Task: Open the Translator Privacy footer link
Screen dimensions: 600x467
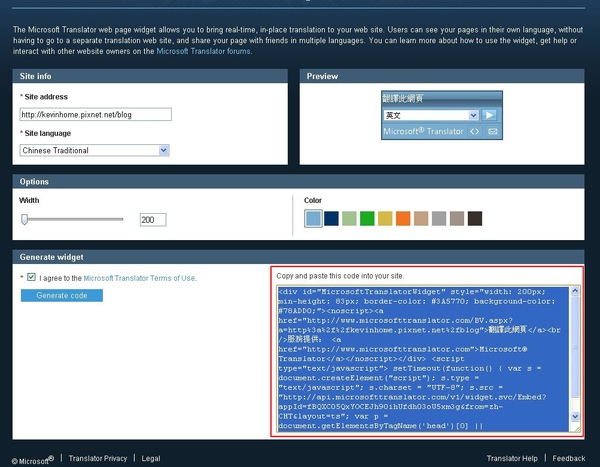Action: click(x=98, y=458)
